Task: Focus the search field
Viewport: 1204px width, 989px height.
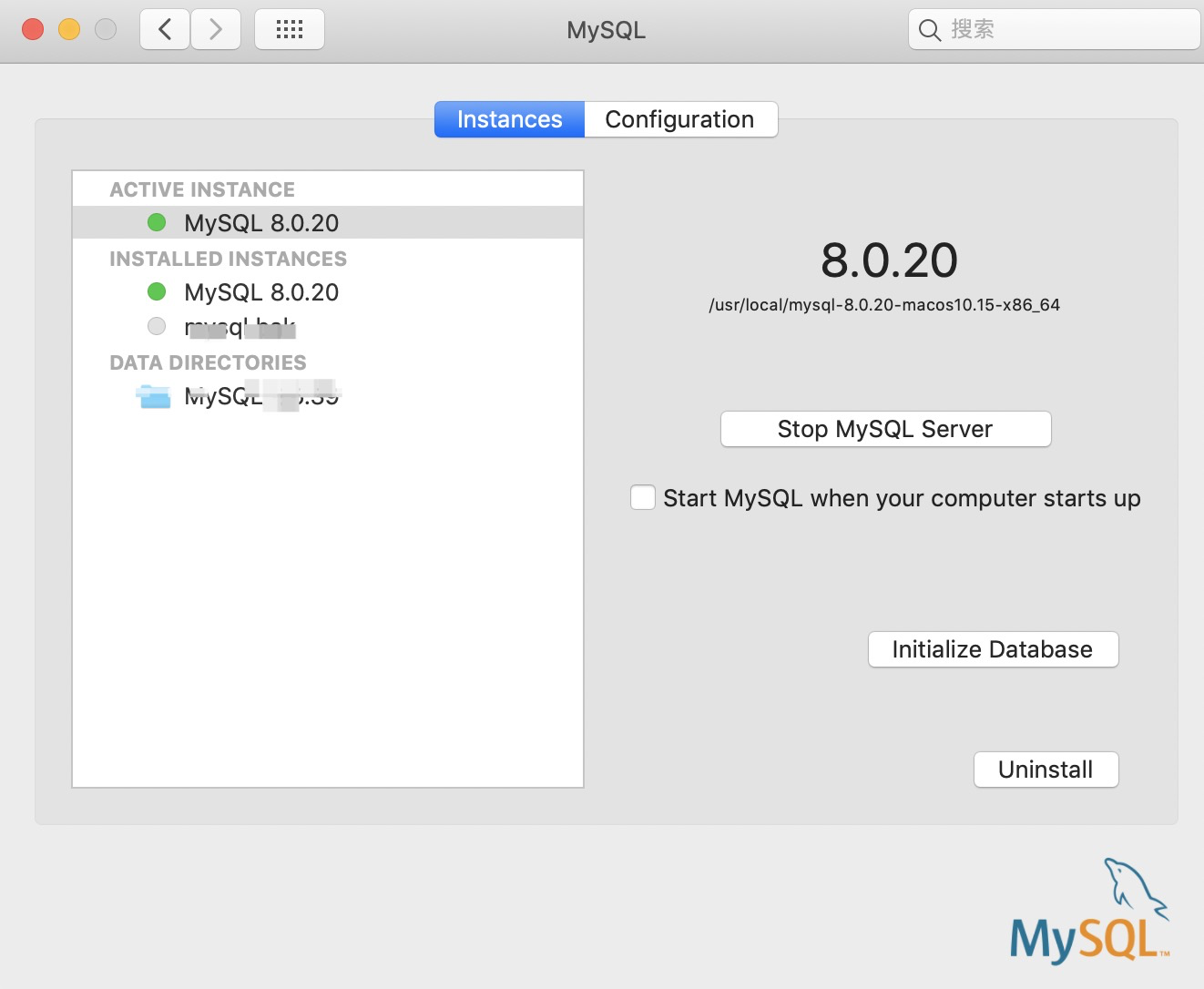Action: click(1055, 29)
